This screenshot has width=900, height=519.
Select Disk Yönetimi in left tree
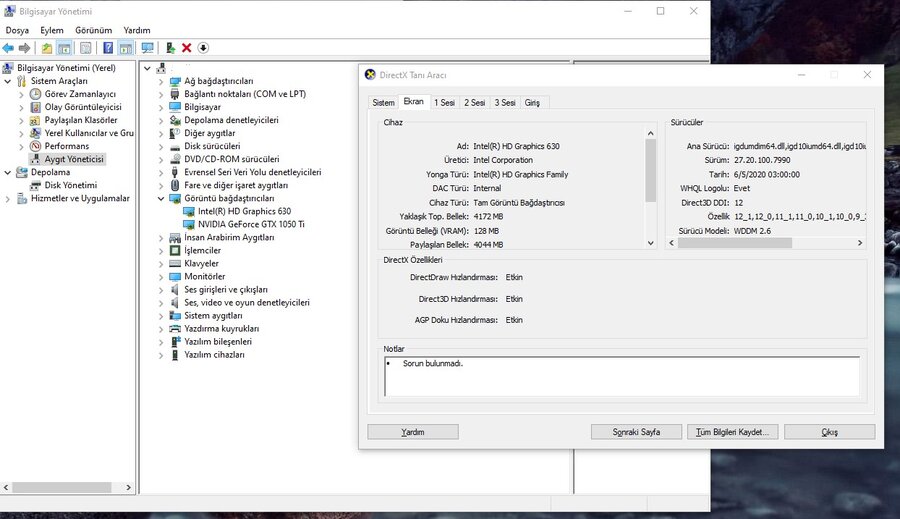pyautogui.click(x=71, y=185)
